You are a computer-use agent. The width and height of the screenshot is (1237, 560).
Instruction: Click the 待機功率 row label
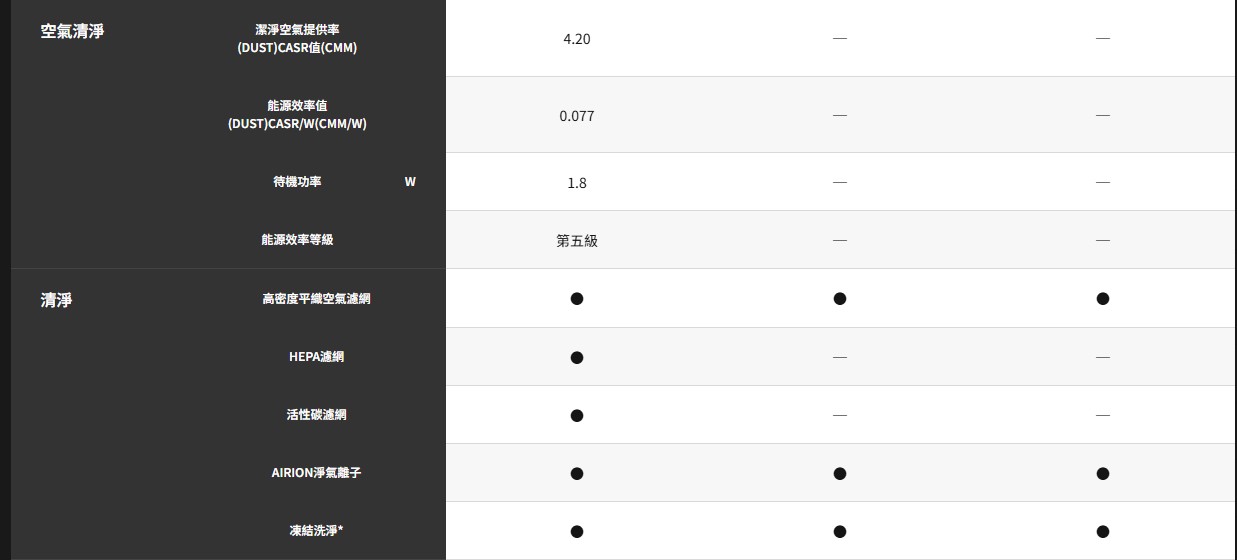(x=297, y=182)
